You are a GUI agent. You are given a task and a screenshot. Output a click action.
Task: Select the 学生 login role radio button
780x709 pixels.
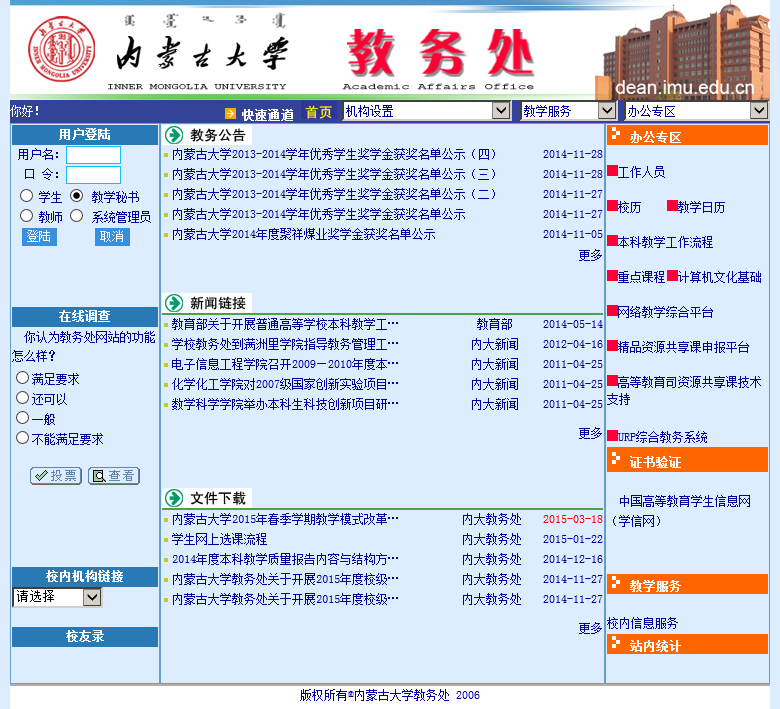(26, 196)
